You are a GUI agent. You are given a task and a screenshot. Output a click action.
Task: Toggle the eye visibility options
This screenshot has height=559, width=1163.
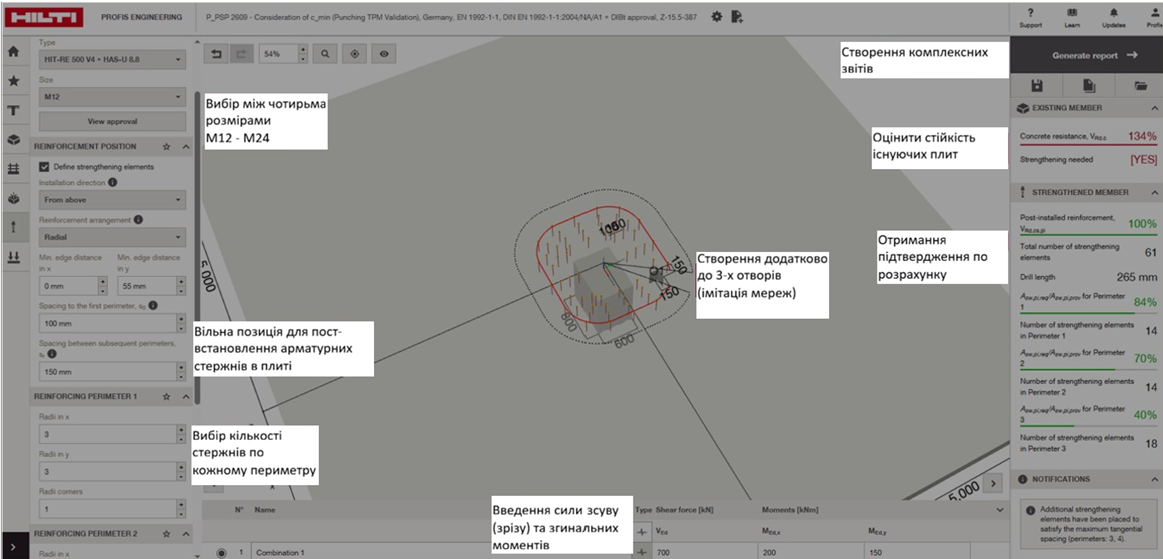coord(384,53)
